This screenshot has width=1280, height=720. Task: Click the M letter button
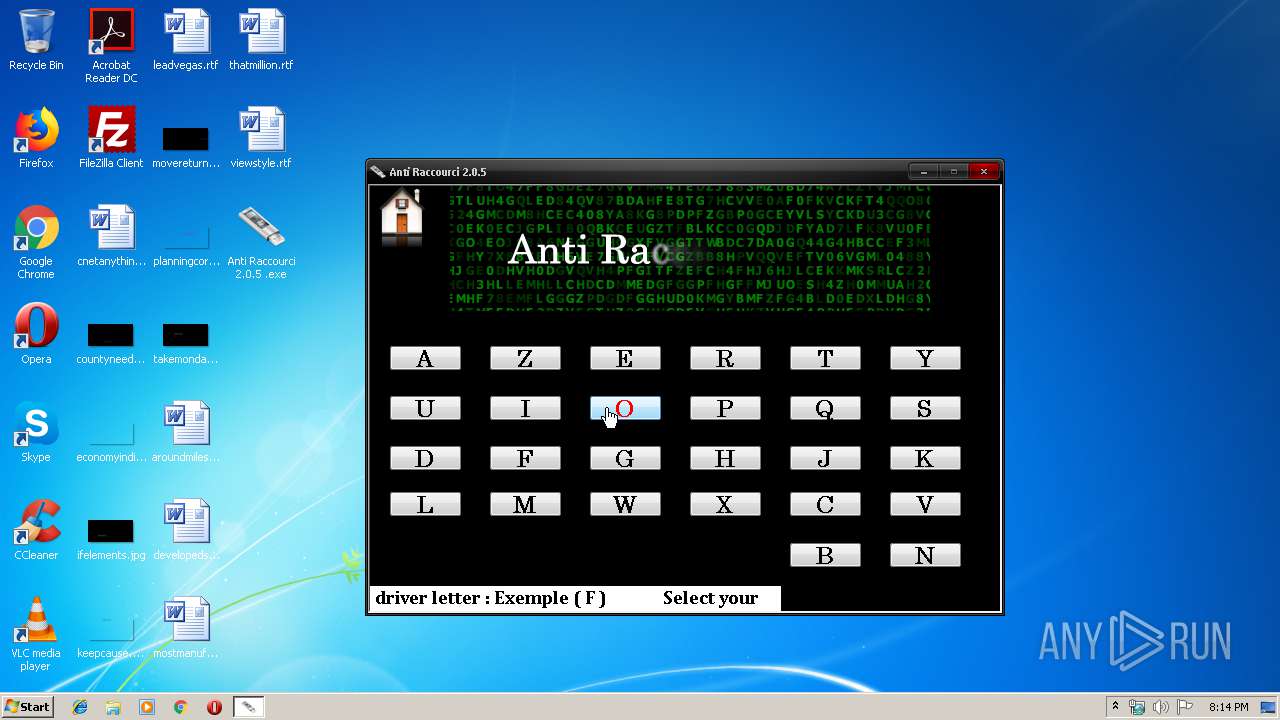click(525, 505)
